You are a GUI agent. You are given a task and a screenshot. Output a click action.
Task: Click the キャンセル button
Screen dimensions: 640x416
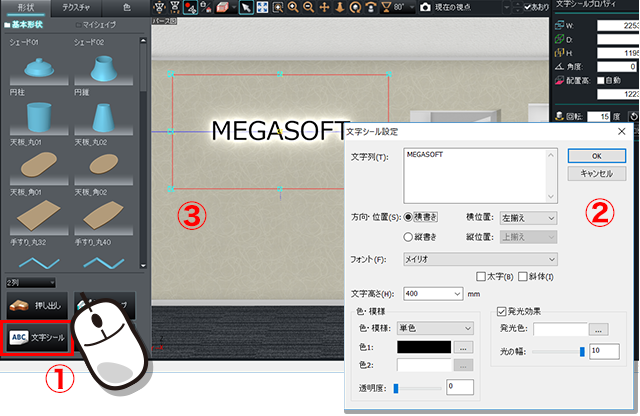pyautogui.click(x=595, y=173)
